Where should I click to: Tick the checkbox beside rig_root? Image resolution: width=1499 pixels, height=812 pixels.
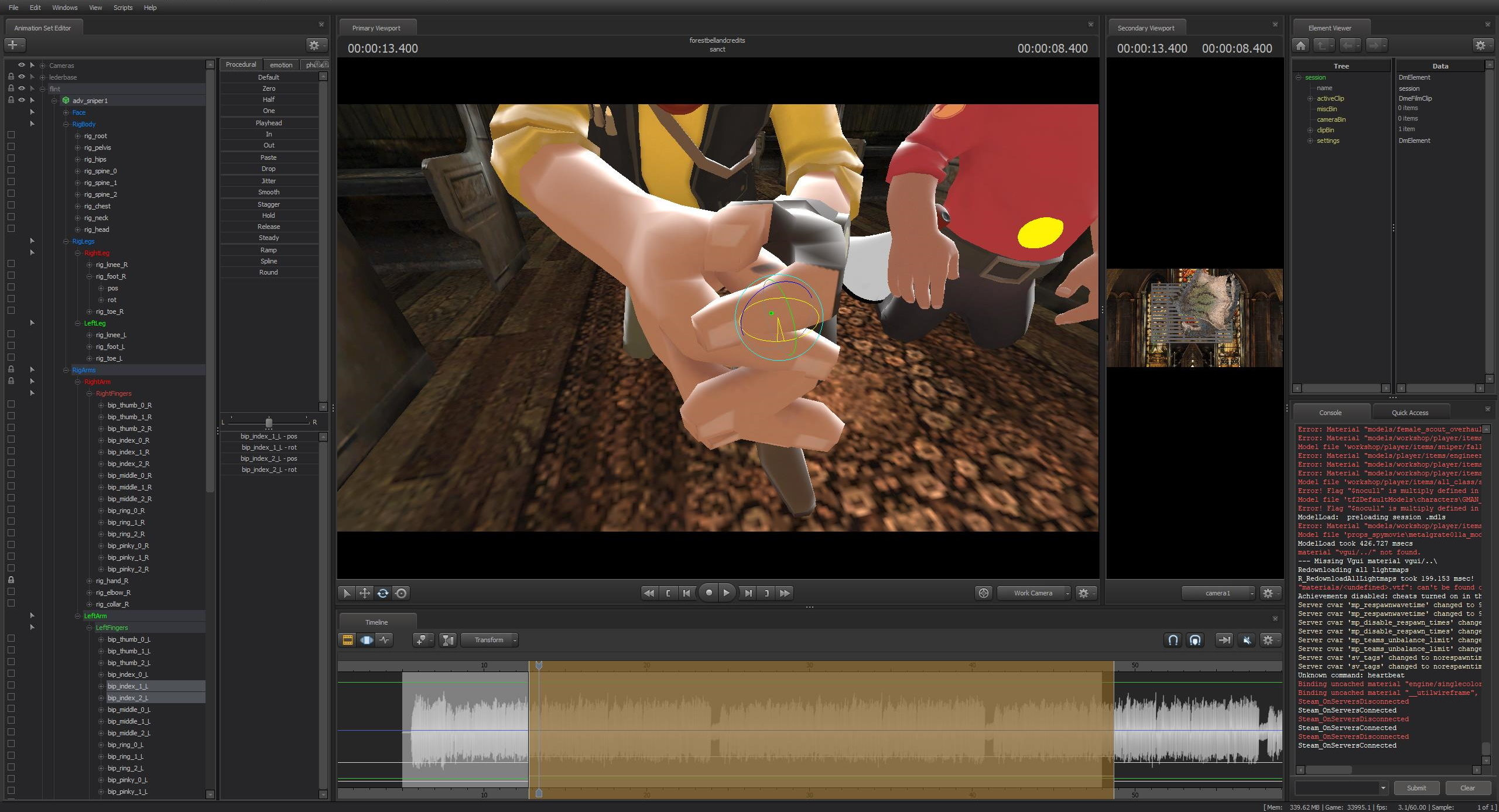pyautogui.click(x=11, y=135)
